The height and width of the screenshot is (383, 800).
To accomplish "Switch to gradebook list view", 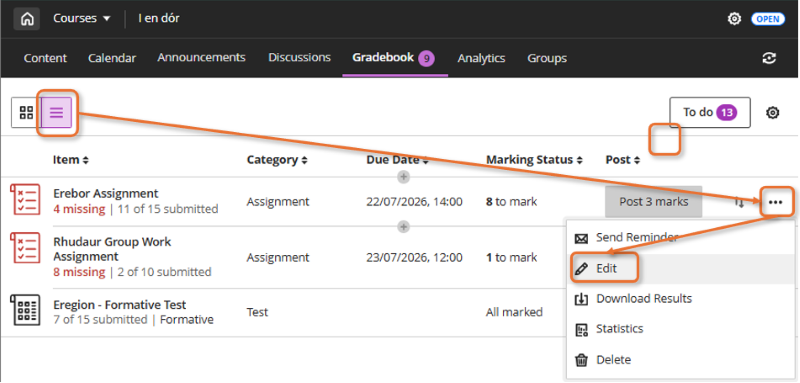I will pos(56,112).
